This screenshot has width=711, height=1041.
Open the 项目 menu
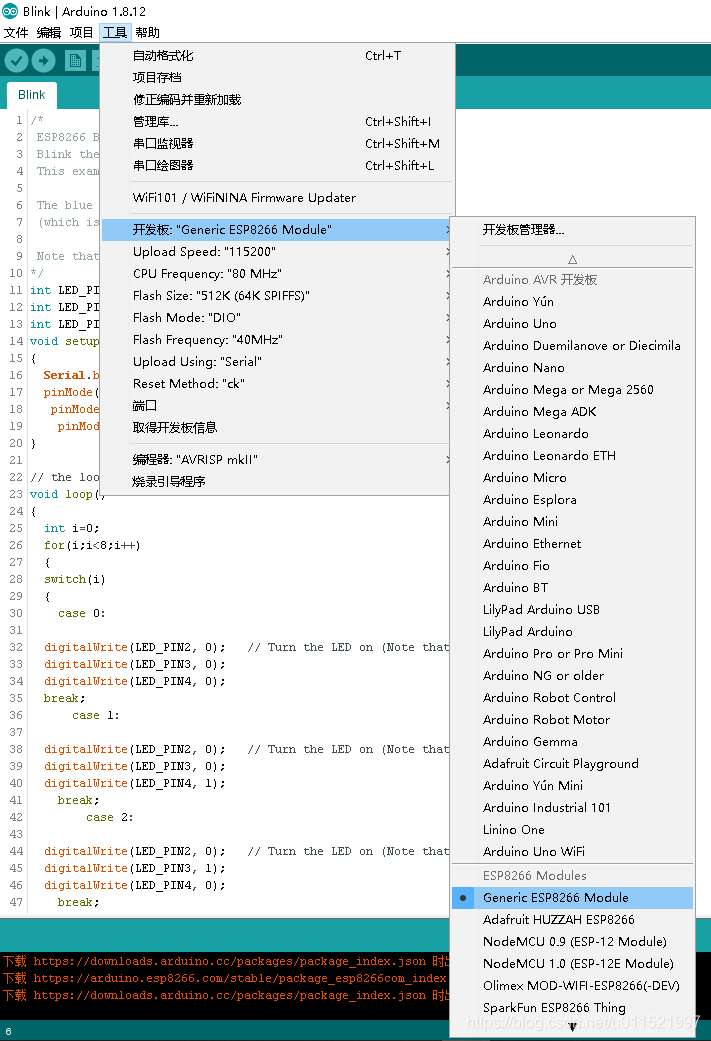(81, 33)
